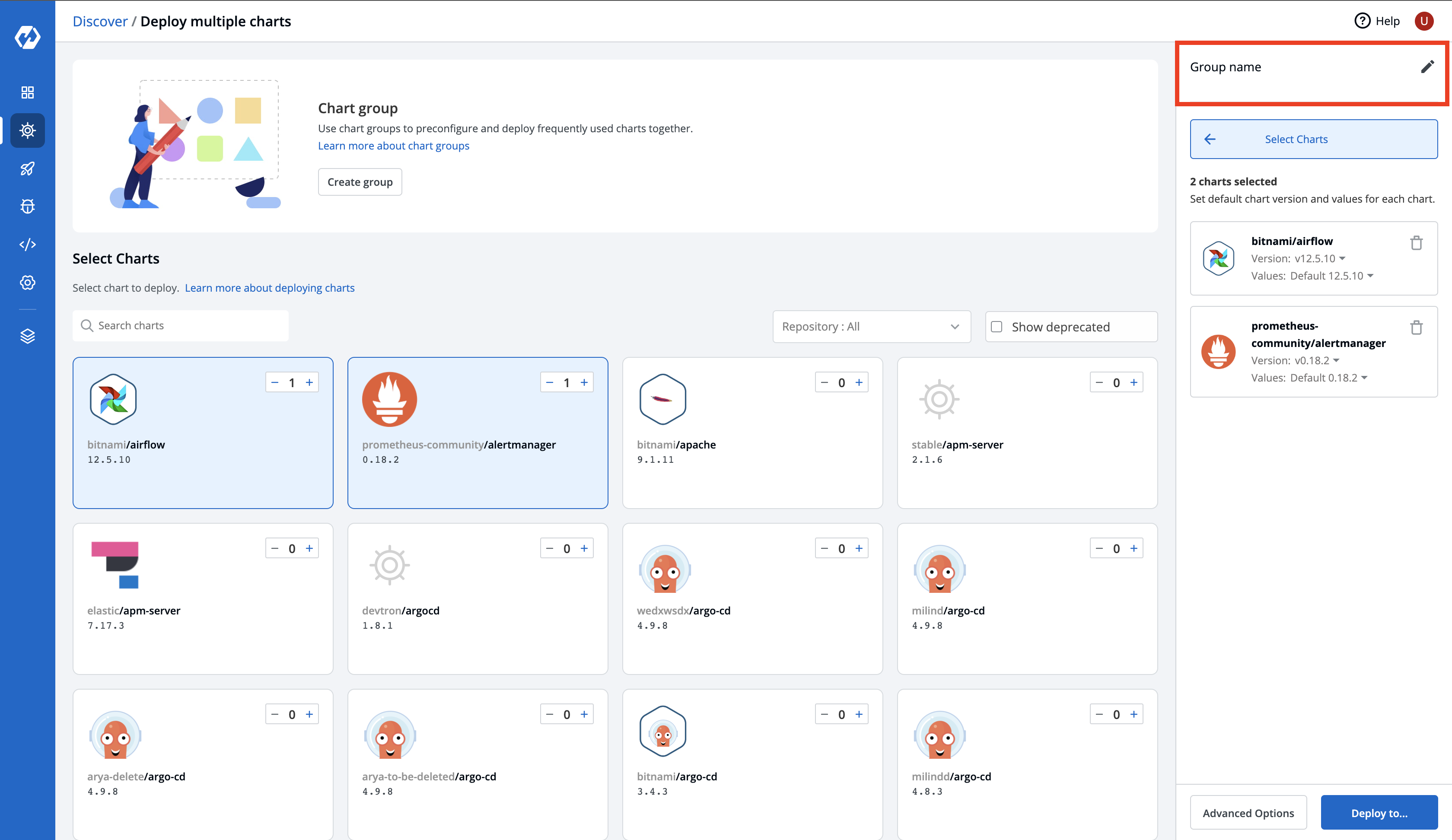
Task: Add one devtron/argocd chart with plus
Action: coord(584,548)
